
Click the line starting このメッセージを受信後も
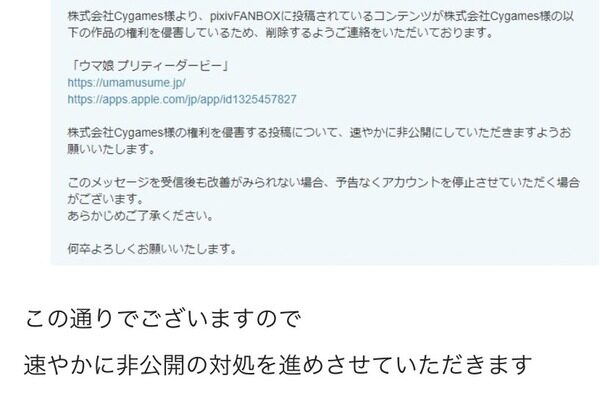point(324,183)
